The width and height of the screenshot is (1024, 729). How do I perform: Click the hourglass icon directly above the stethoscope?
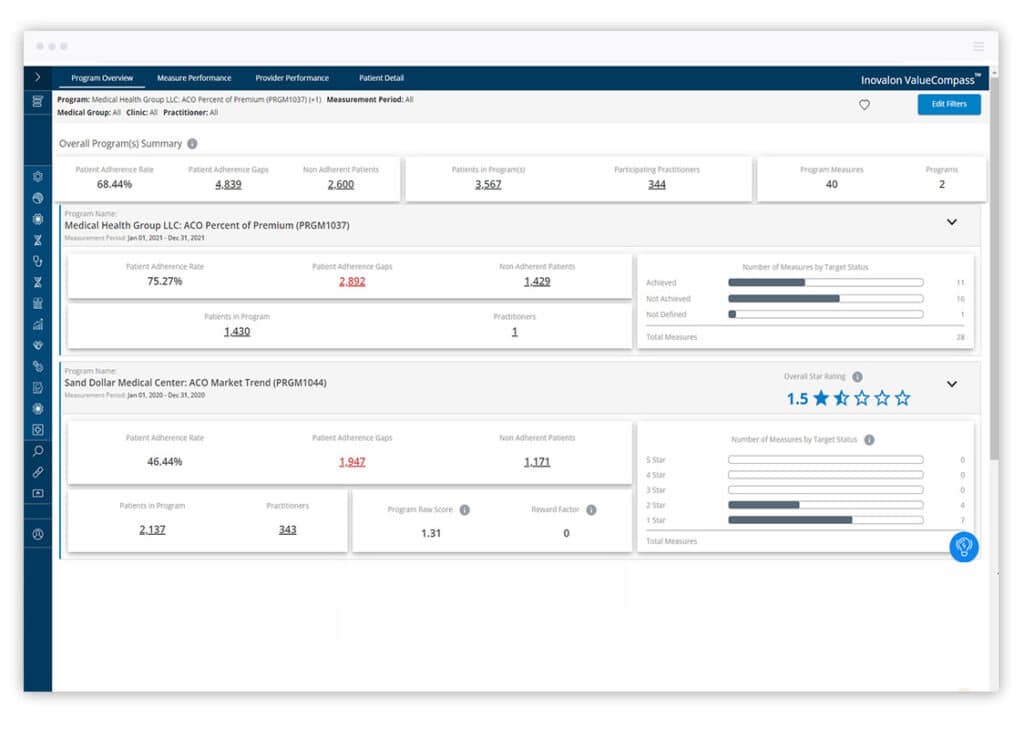38,240
